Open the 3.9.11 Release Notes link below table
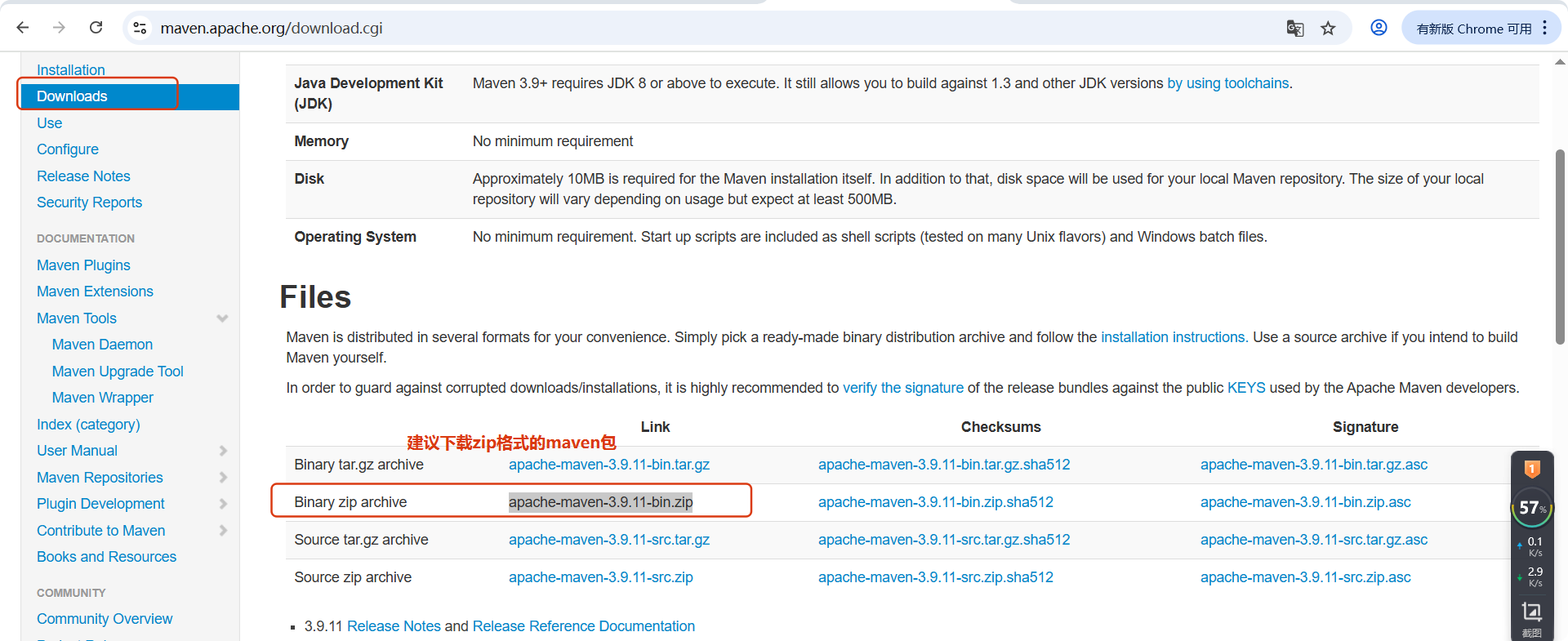The width and height of the screenshot is (1568, 641). click(394, 626)
